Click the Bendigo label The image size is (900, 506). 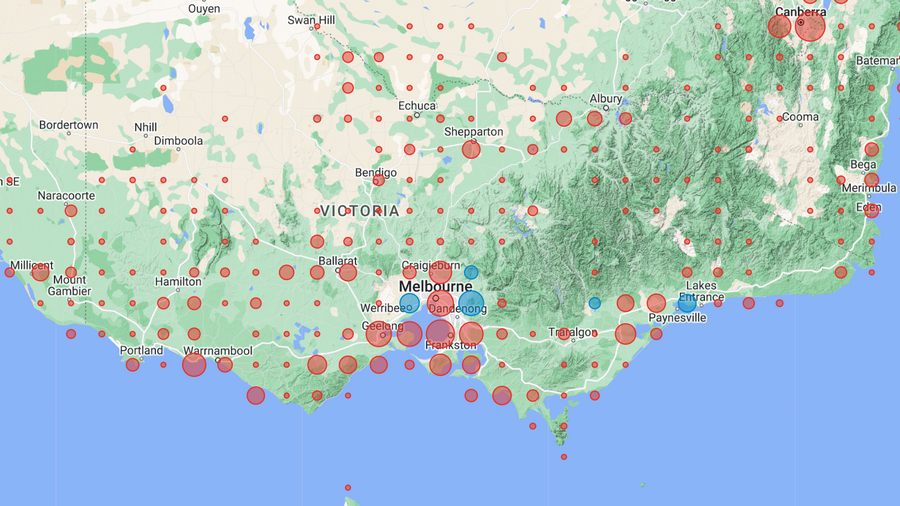[x=375, y=173]
